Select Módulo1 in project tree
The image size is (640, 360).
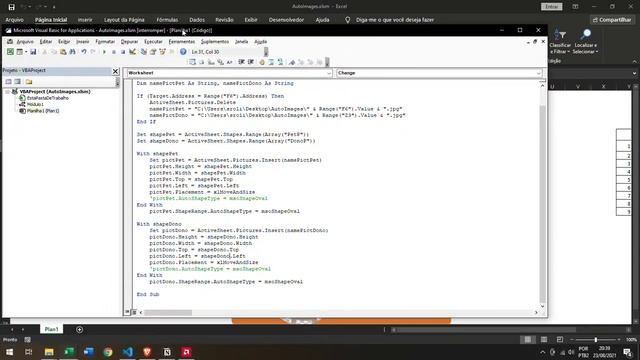[35, 104]
